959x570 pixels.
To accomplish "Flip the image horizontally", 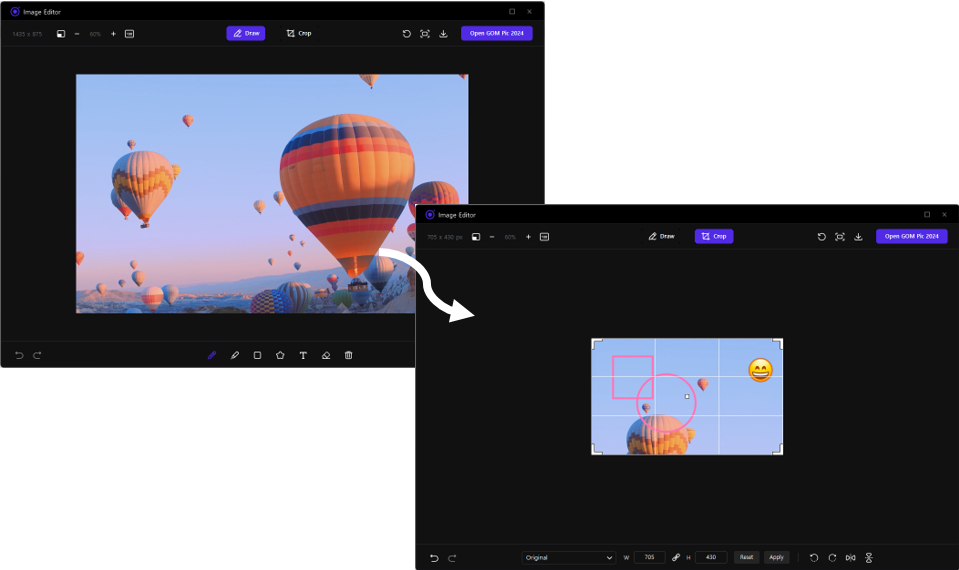I will click(850, 557).
